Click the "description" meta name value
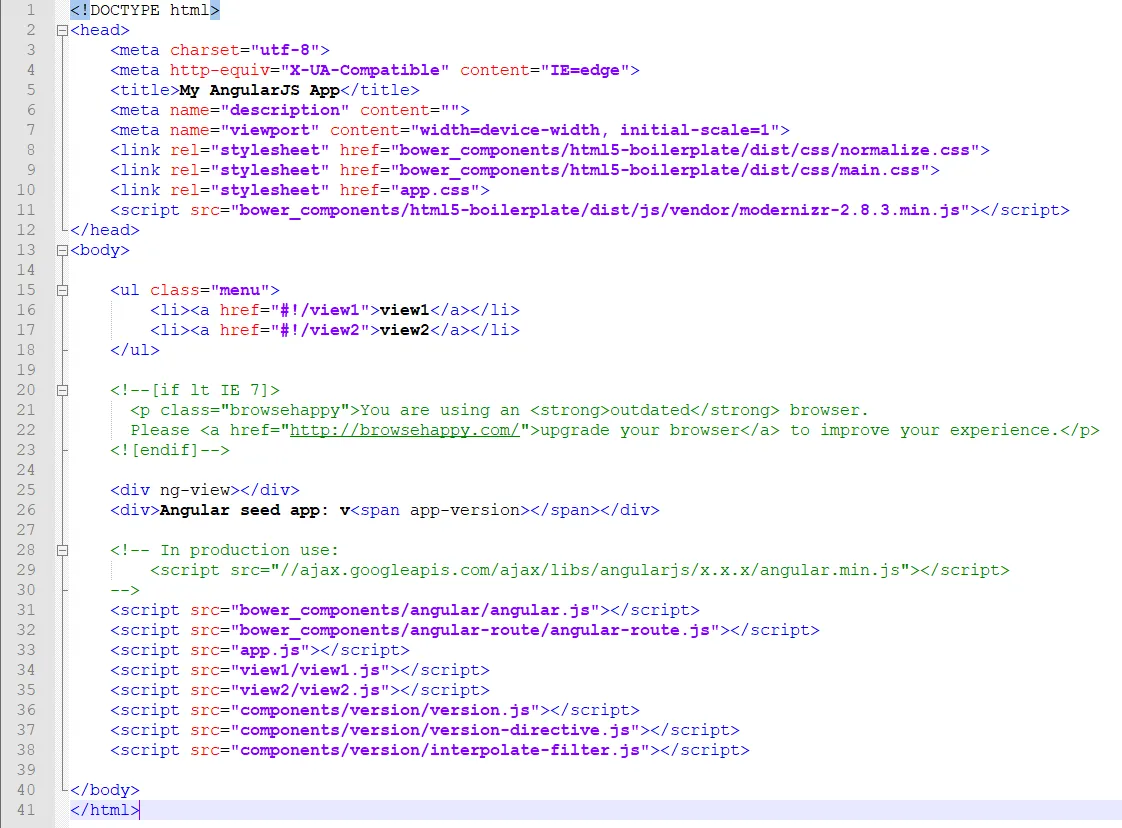 pyautogui.click(x=285, y=110)
